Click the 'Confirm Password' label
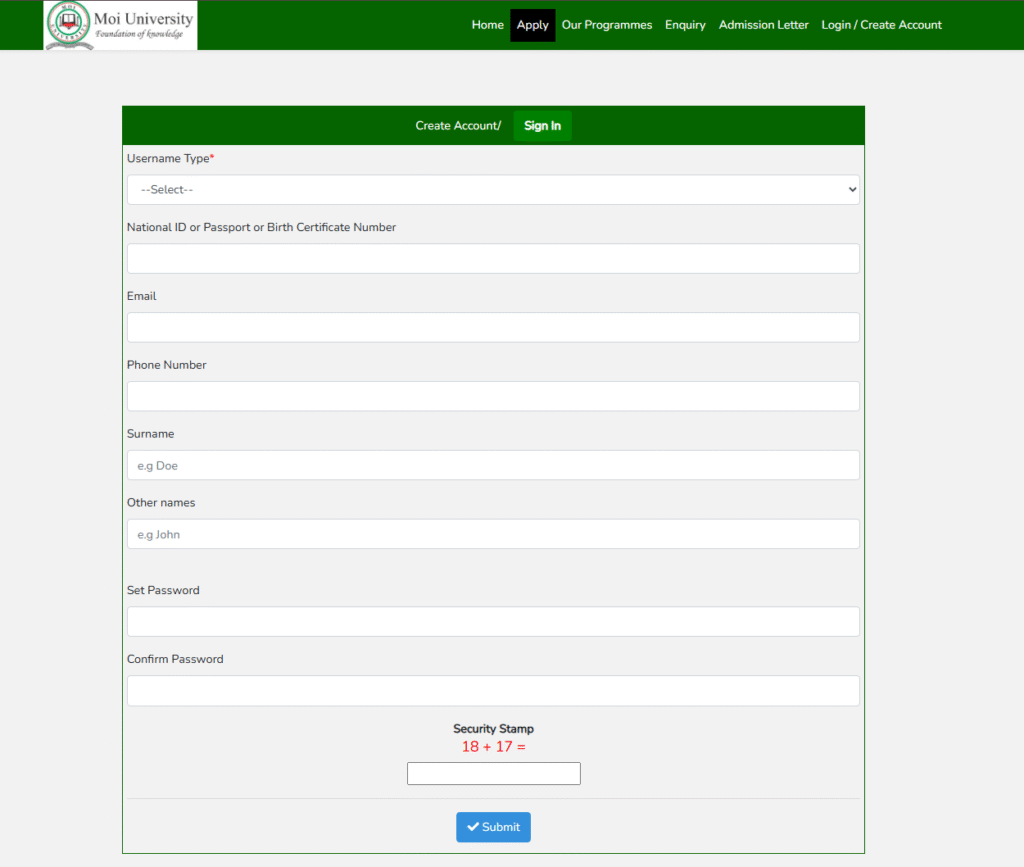Image resolution: width=1024 pixels, height=867 pixels. [175, 659]
